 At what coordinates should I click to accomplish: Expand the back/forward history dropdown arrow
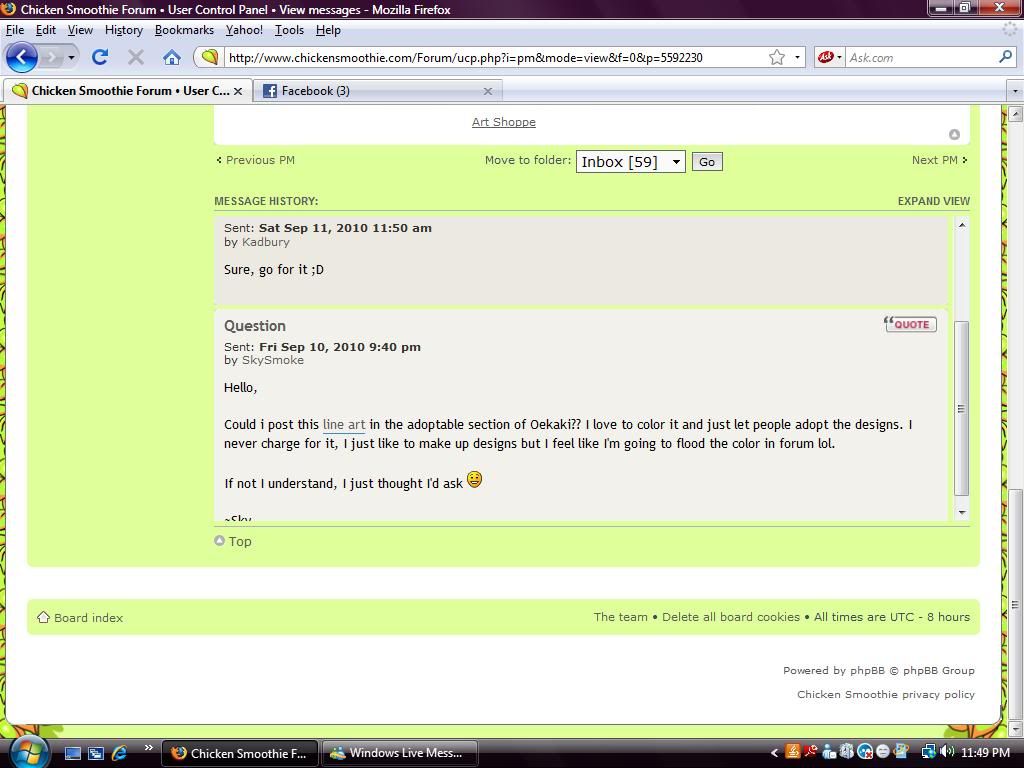click(71, 57)
